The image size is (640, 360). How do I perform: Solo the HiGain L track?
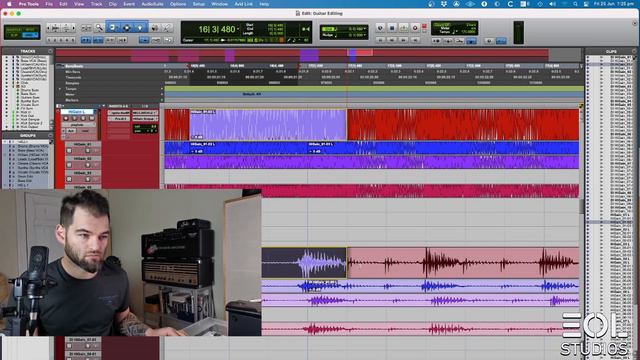point(83,118)
